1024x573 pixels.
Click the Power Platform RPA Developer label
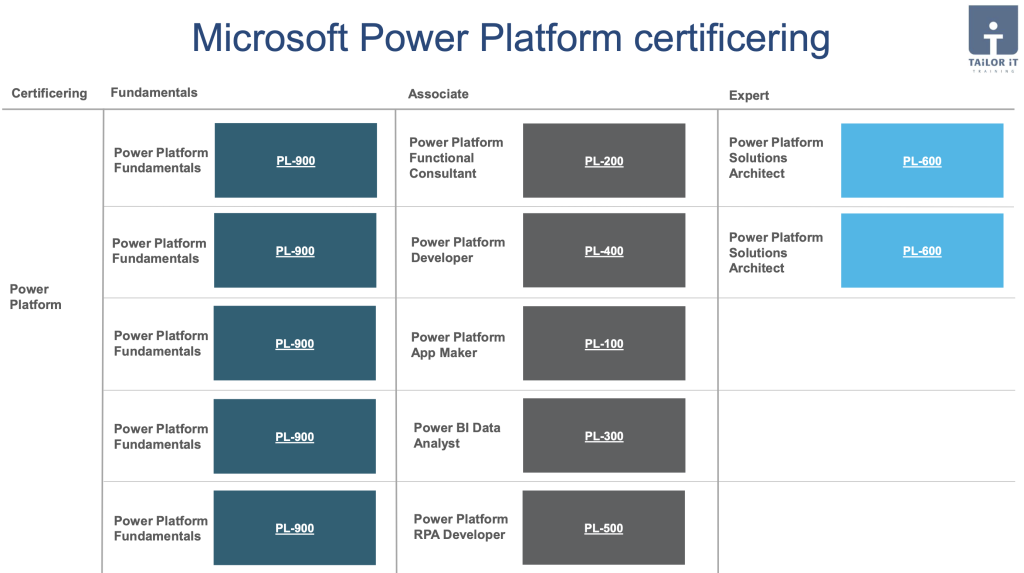pyautogui.click(x=460, y=527)
